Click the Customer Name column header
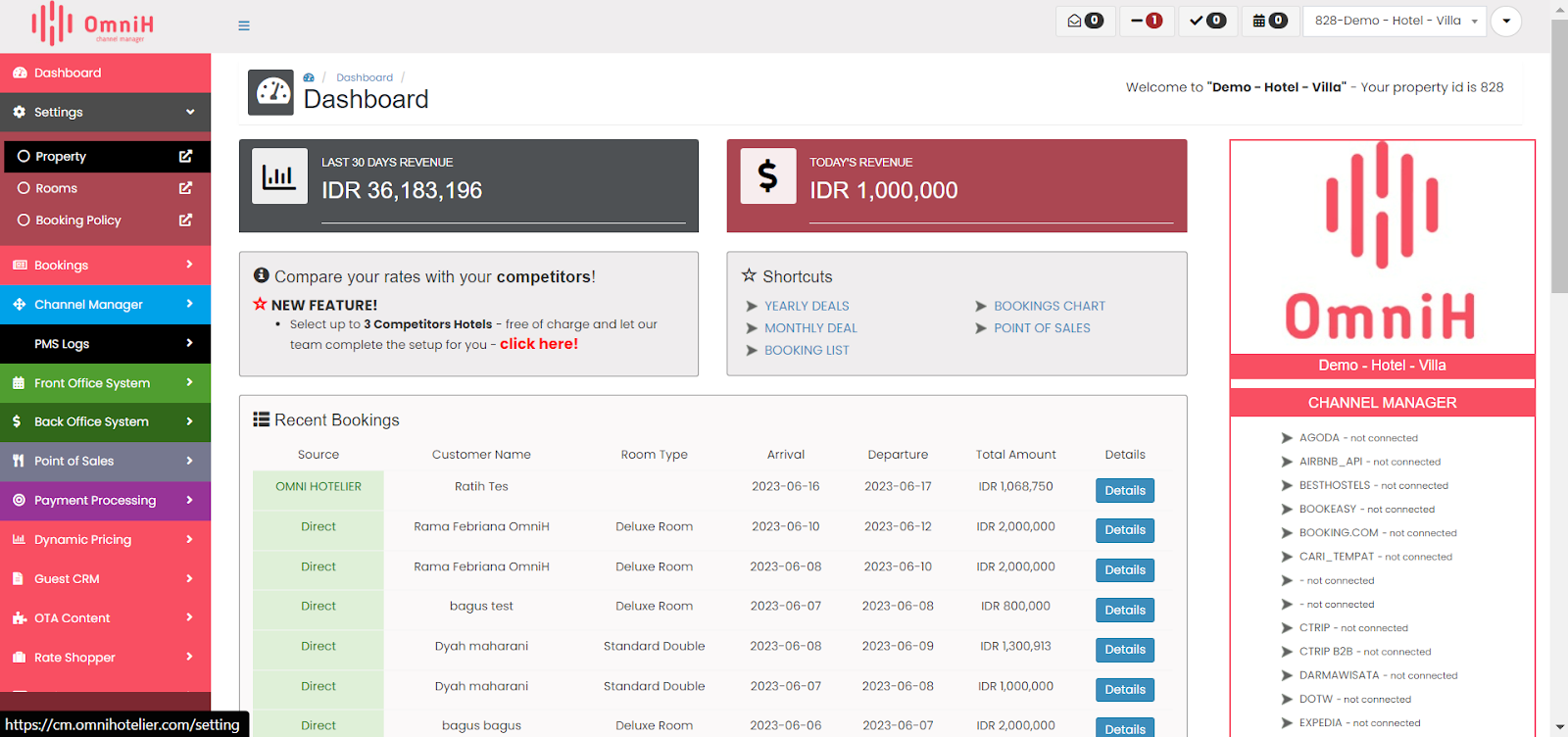The width and height of the screenshot is (1568, 737). coord(481,455)
